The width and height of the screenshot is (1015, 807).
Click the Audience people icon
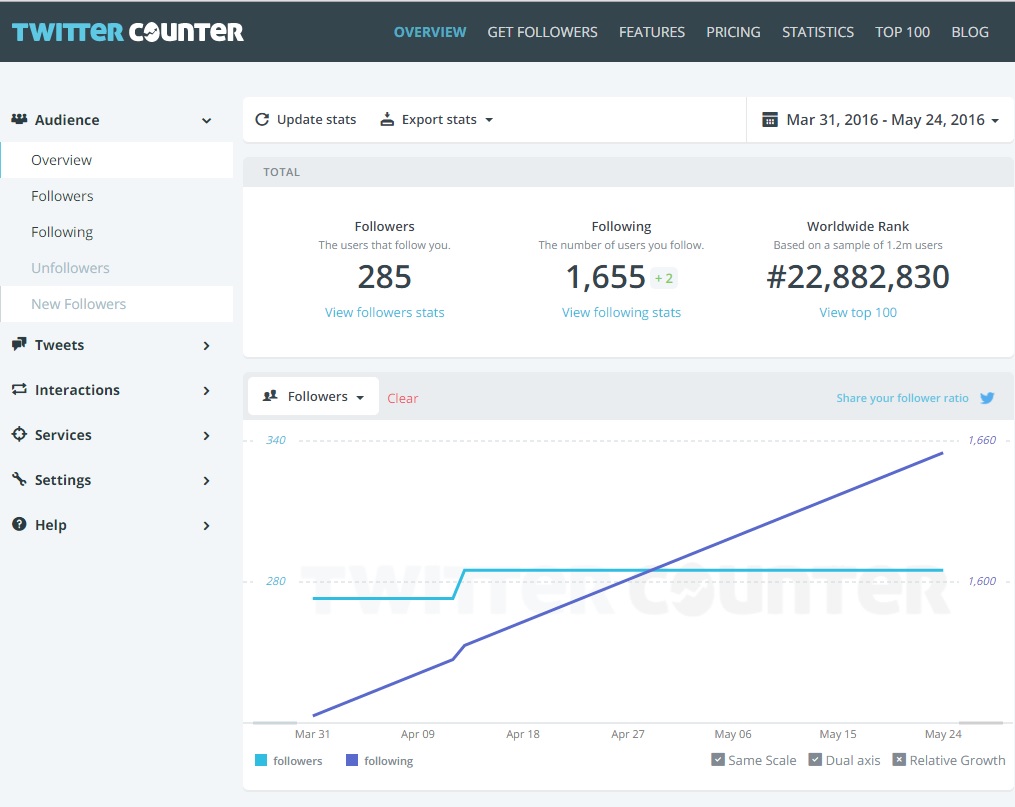(x=19, y=119)
